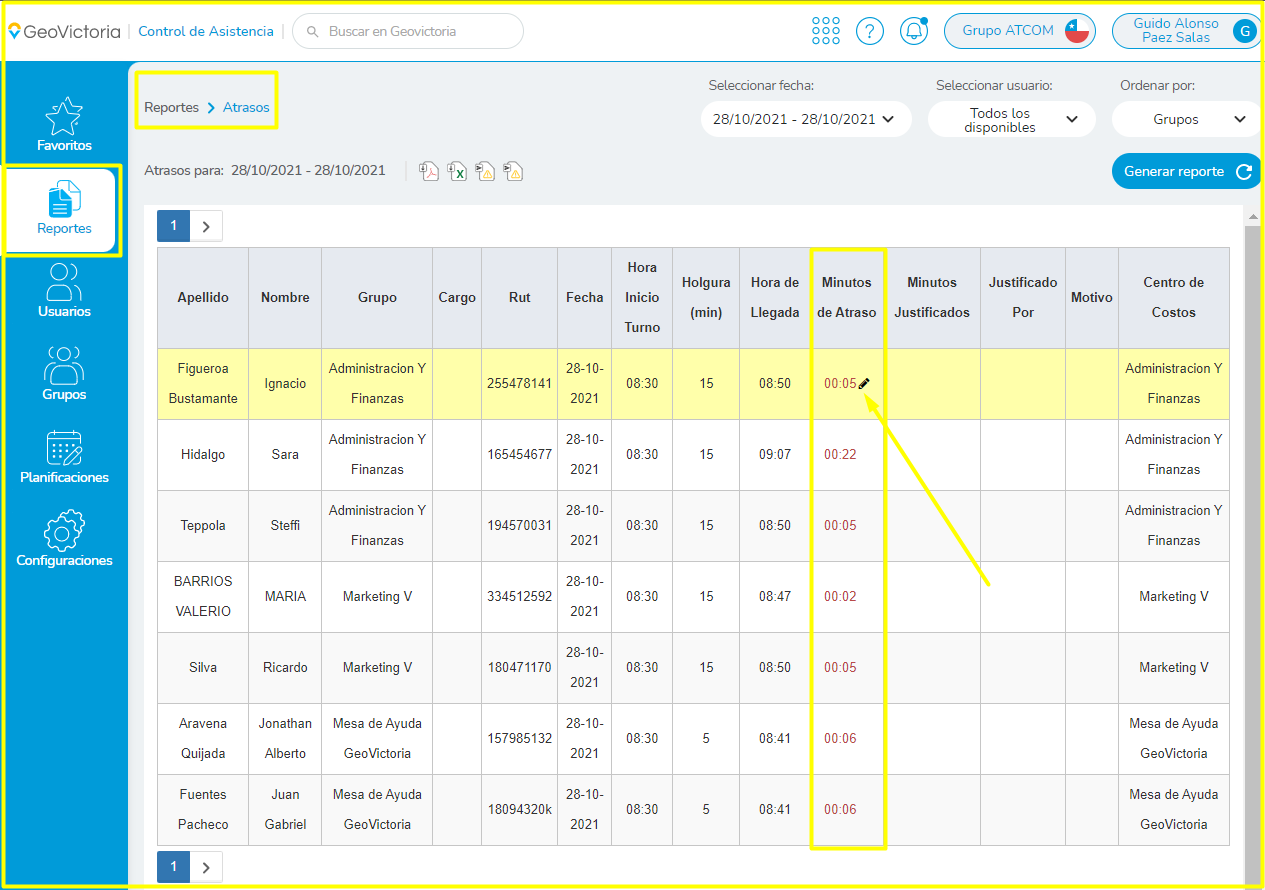
Task: Expand the date range dropdown
Action: tap(806, 119)
